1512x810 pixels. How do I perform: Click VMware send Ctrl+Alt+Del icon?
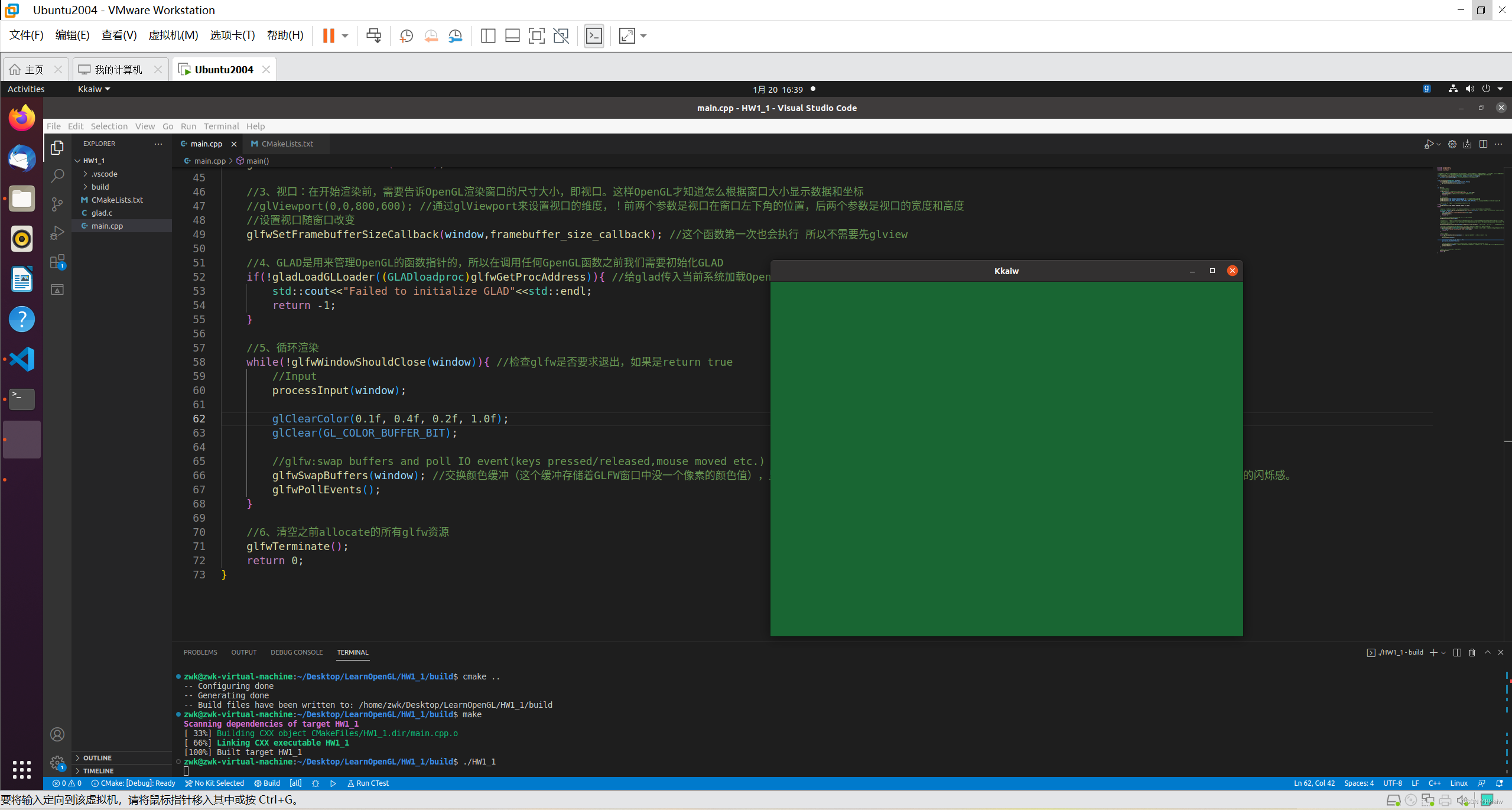[x=373, y=36]
